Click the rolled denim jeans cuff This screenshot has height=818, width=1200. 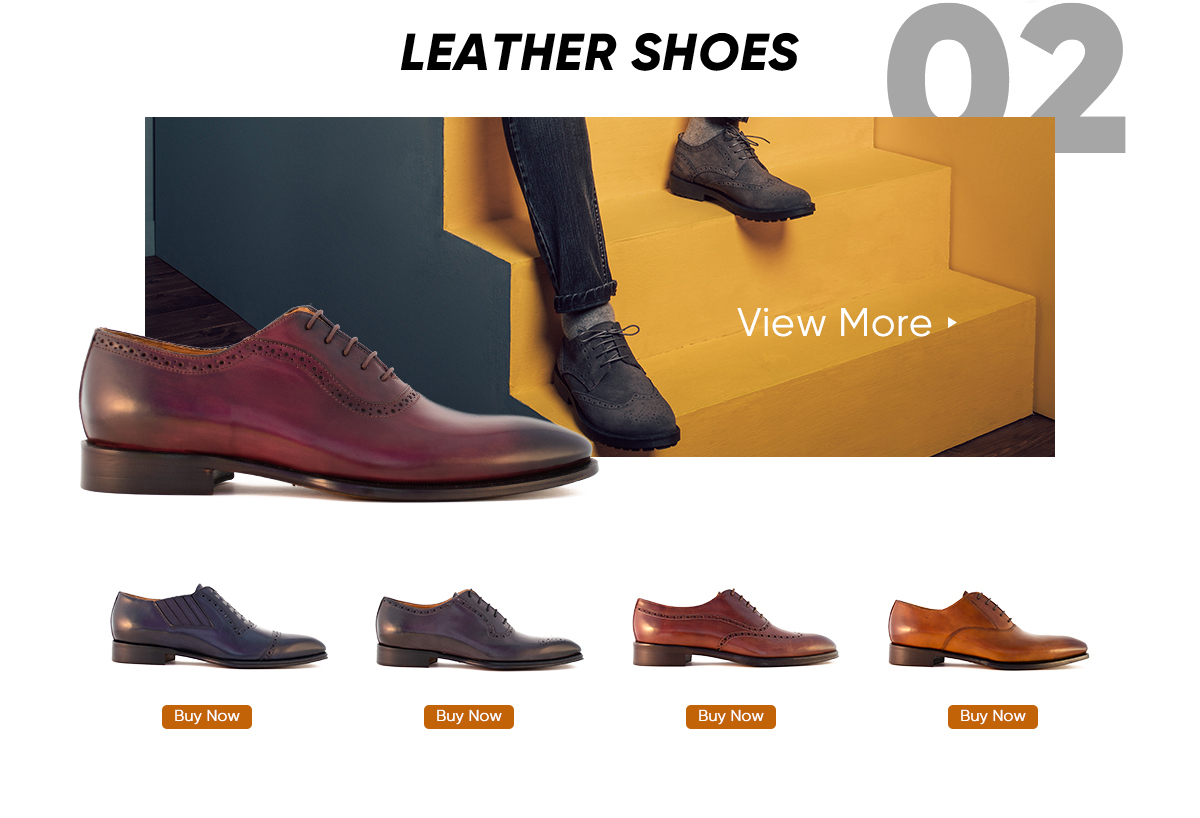pos(585,296)
